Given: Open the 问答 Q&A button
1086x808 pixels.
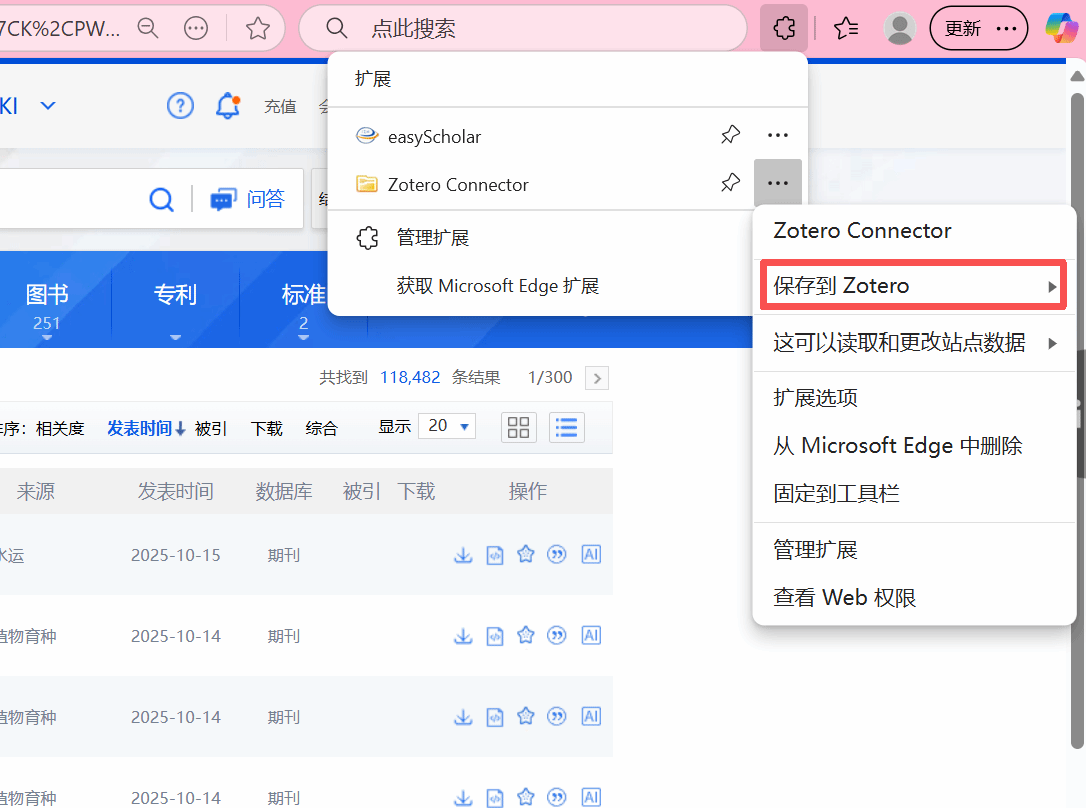Looking at the screenshot, I should [248, 199].
